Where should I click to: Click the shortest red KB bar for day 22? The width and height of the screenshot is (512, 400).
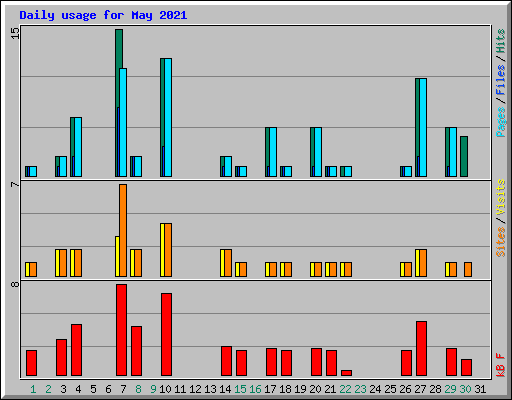point(346,373)
